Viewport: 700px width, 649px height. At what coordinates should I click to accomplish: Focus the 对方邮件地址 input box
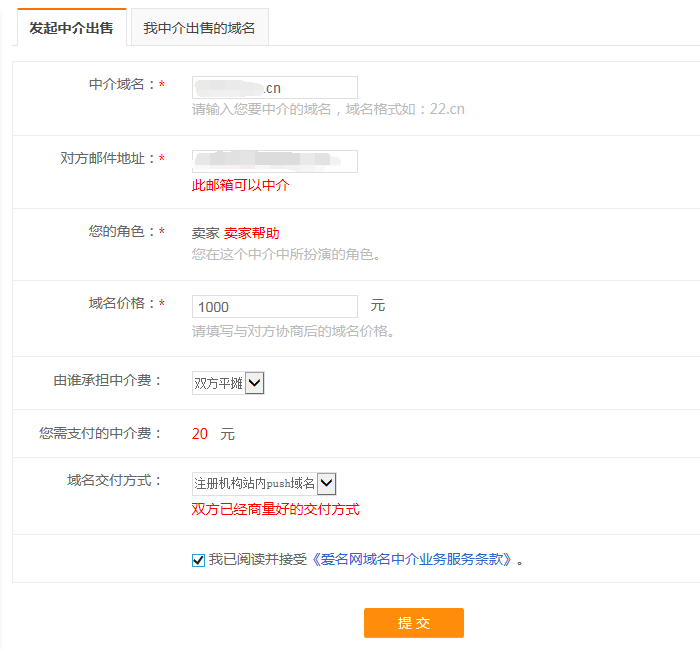274,161
